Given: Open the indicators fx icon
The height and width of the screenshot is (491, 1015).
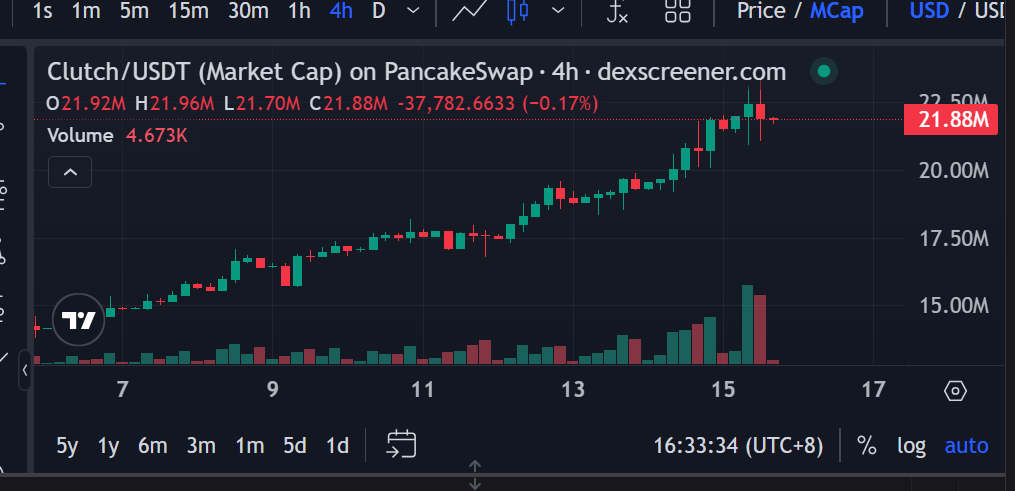Looking at the screenshot, I should [x=617, y=11].
